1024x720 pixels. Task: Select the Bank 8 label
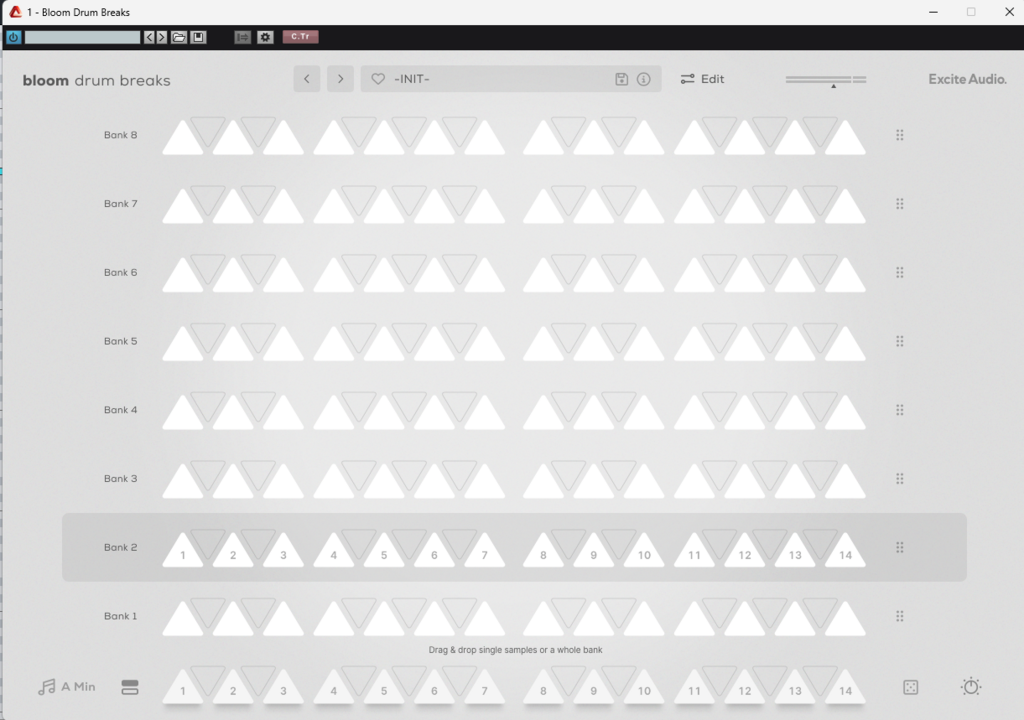tap(121, 135)
